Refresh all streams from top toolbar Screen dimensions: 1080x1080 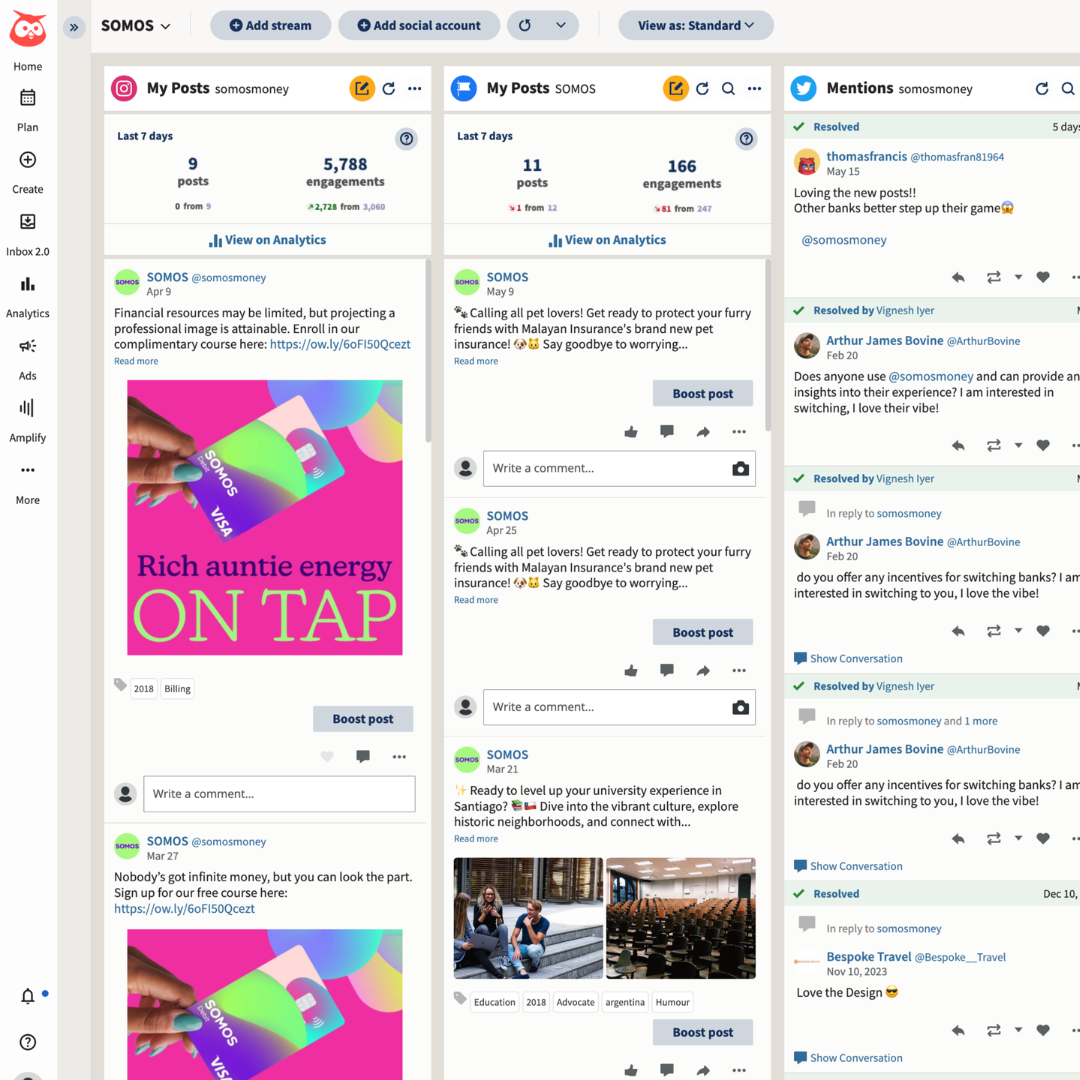[525, 25]
